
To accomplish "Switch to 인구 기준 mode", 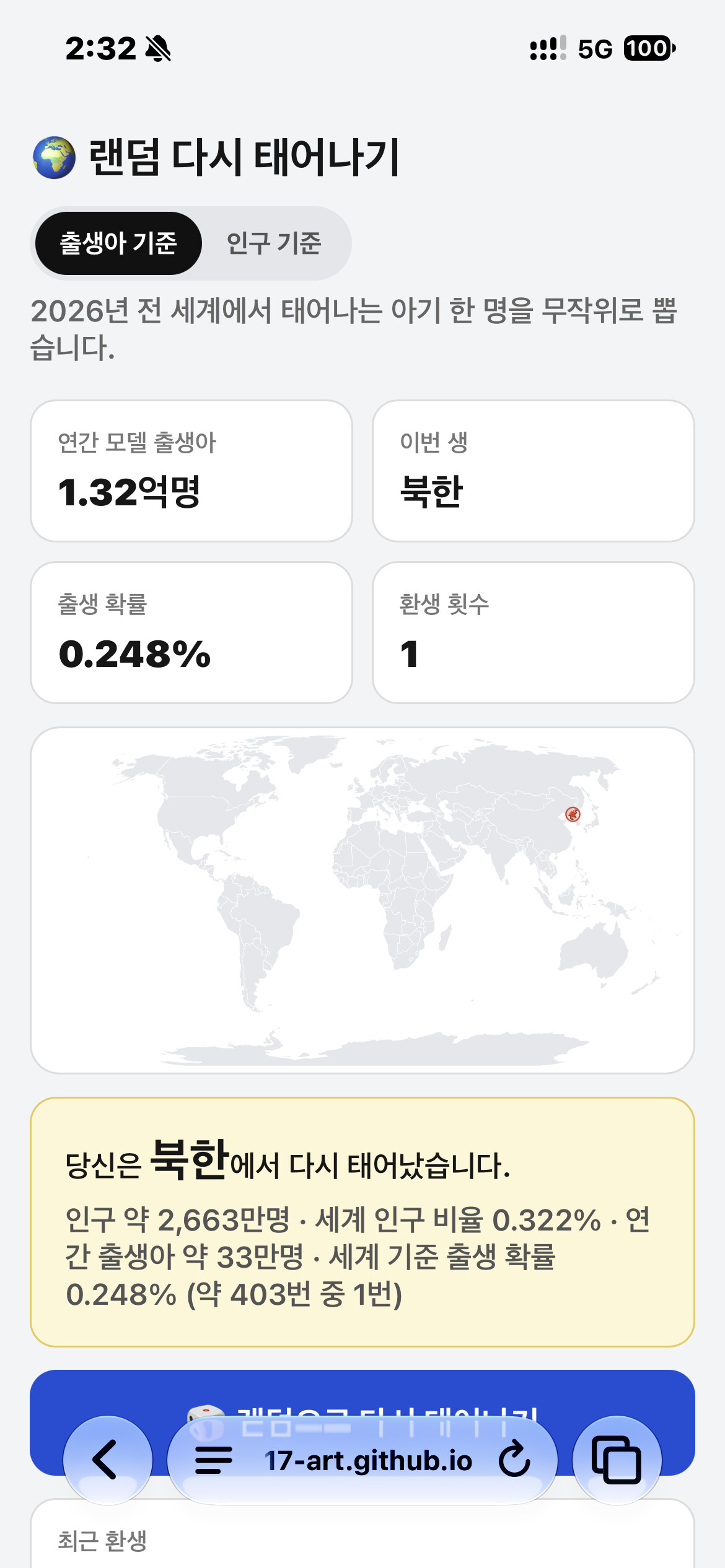I will click(274, 243).
